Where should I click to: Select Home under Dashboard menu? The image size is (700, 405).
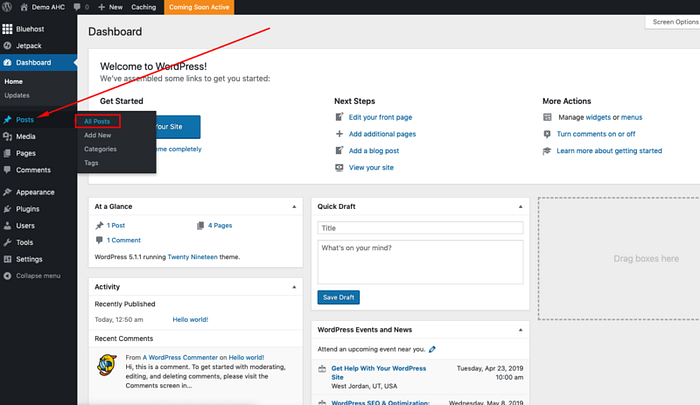click(13, 82)
